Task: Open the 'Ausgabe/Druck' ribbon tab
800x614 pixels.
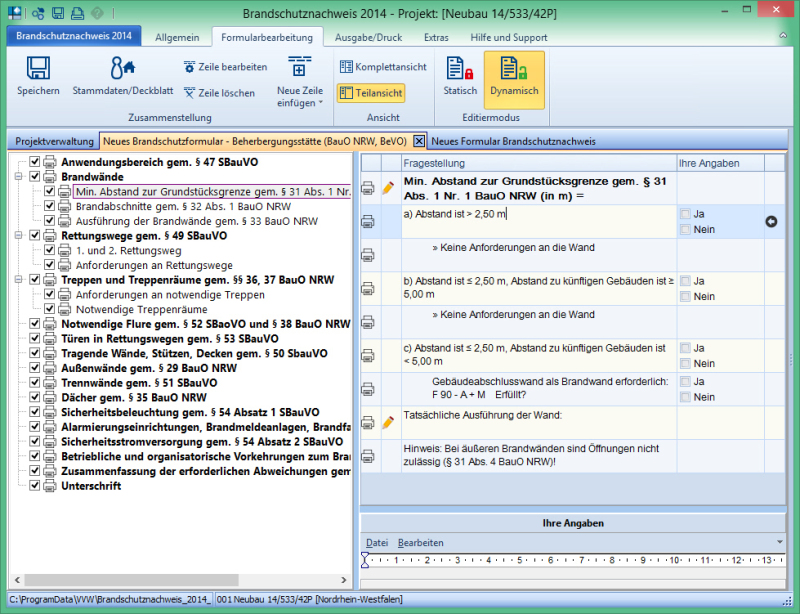Action: (368, 37)
